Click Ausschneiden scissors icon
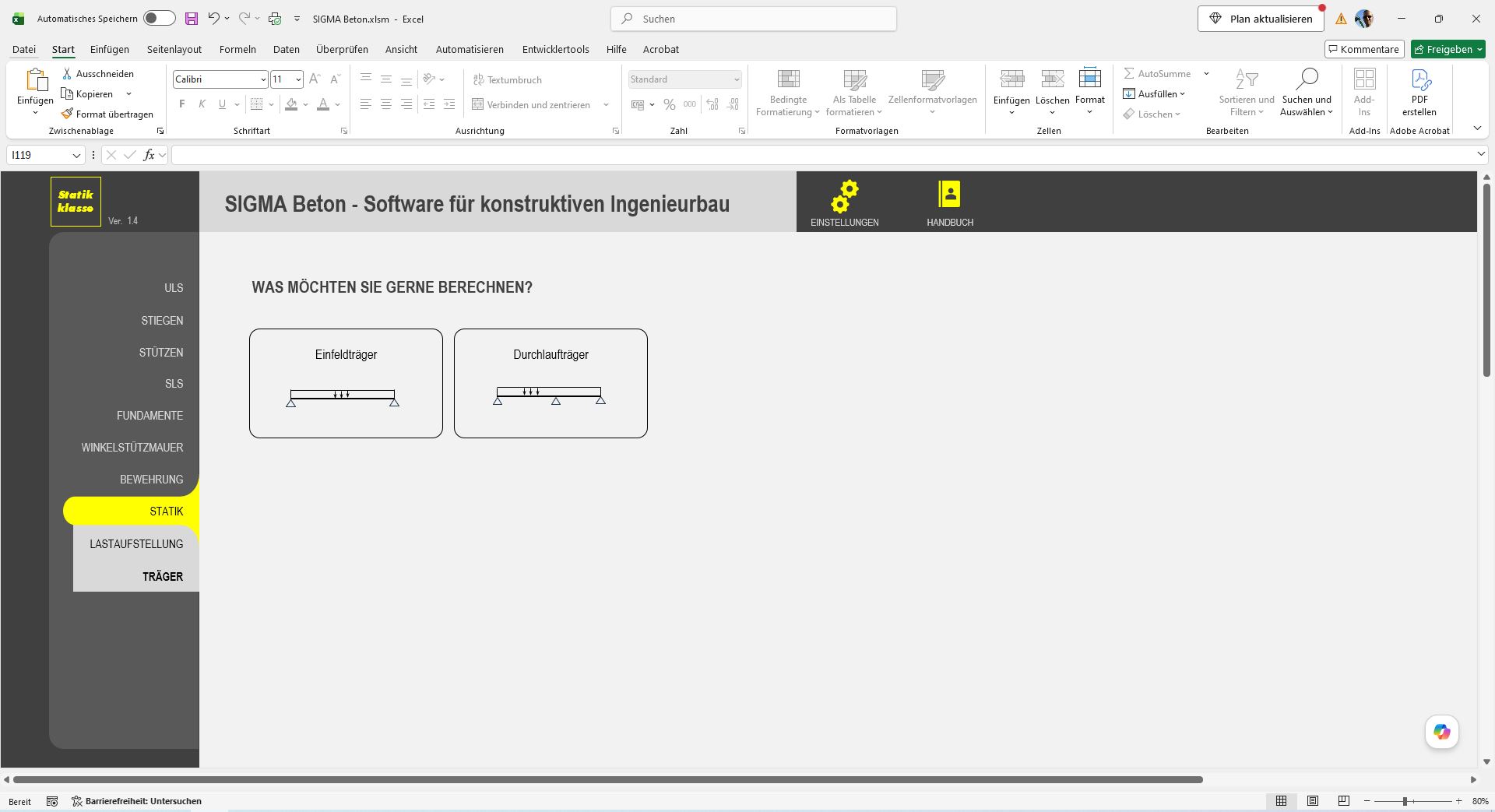Viewport: 1495px width, 812px height. [68, 73]
